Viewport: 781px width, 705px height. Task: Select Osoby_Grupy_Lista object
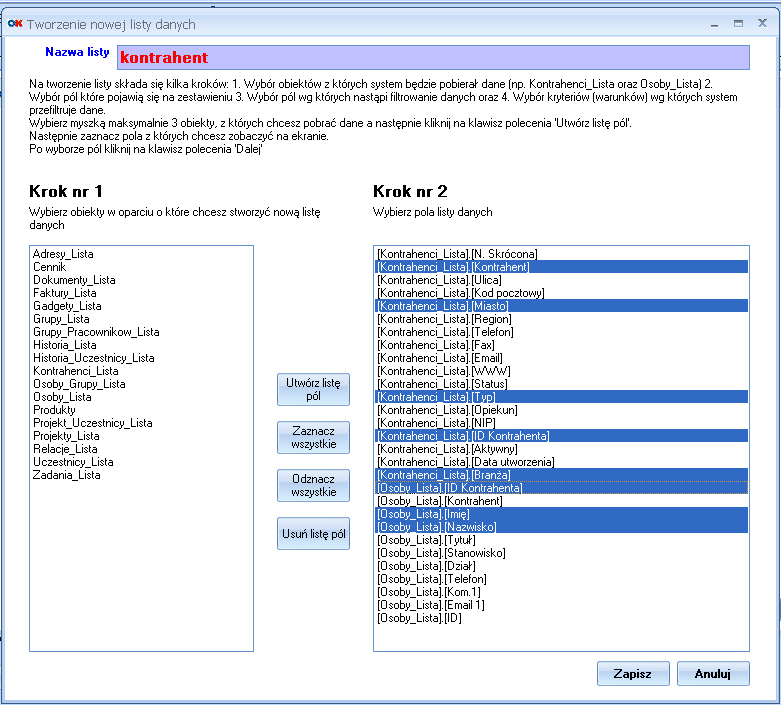tap(141, 384)
